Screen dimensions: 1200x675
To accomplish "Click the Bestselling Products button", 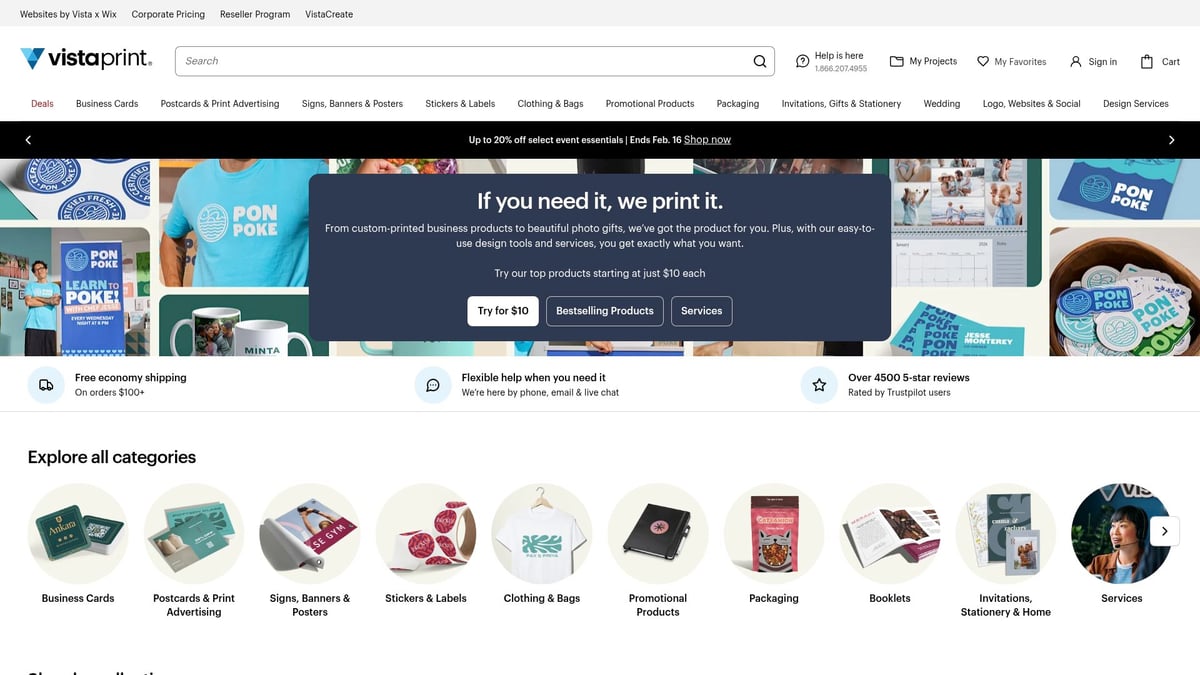I will (x=604, y=311).
